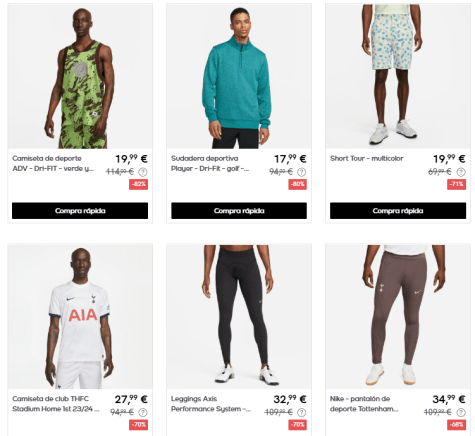475x436 pixels.
Task: Click the -82% discount badge
Action: point(139,184)
